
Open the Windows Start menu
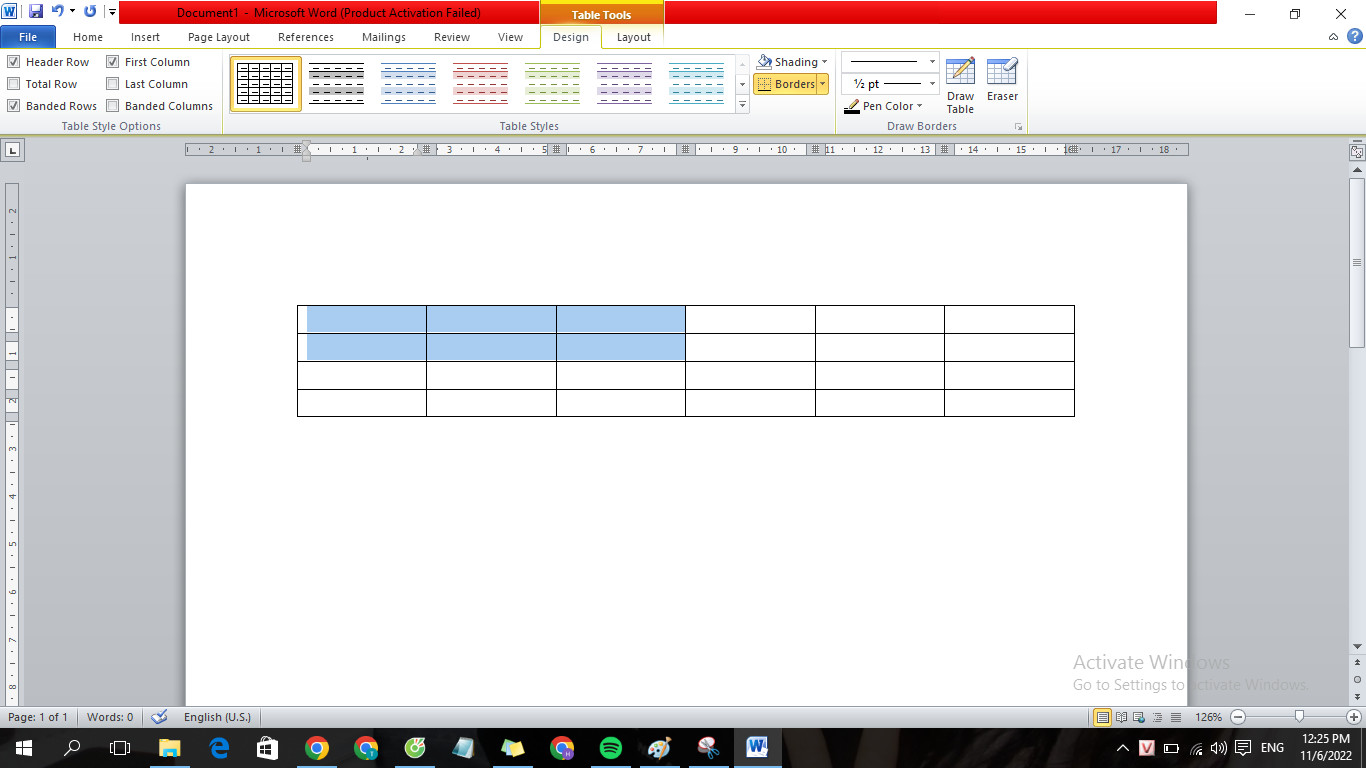[x=23, y=748]
